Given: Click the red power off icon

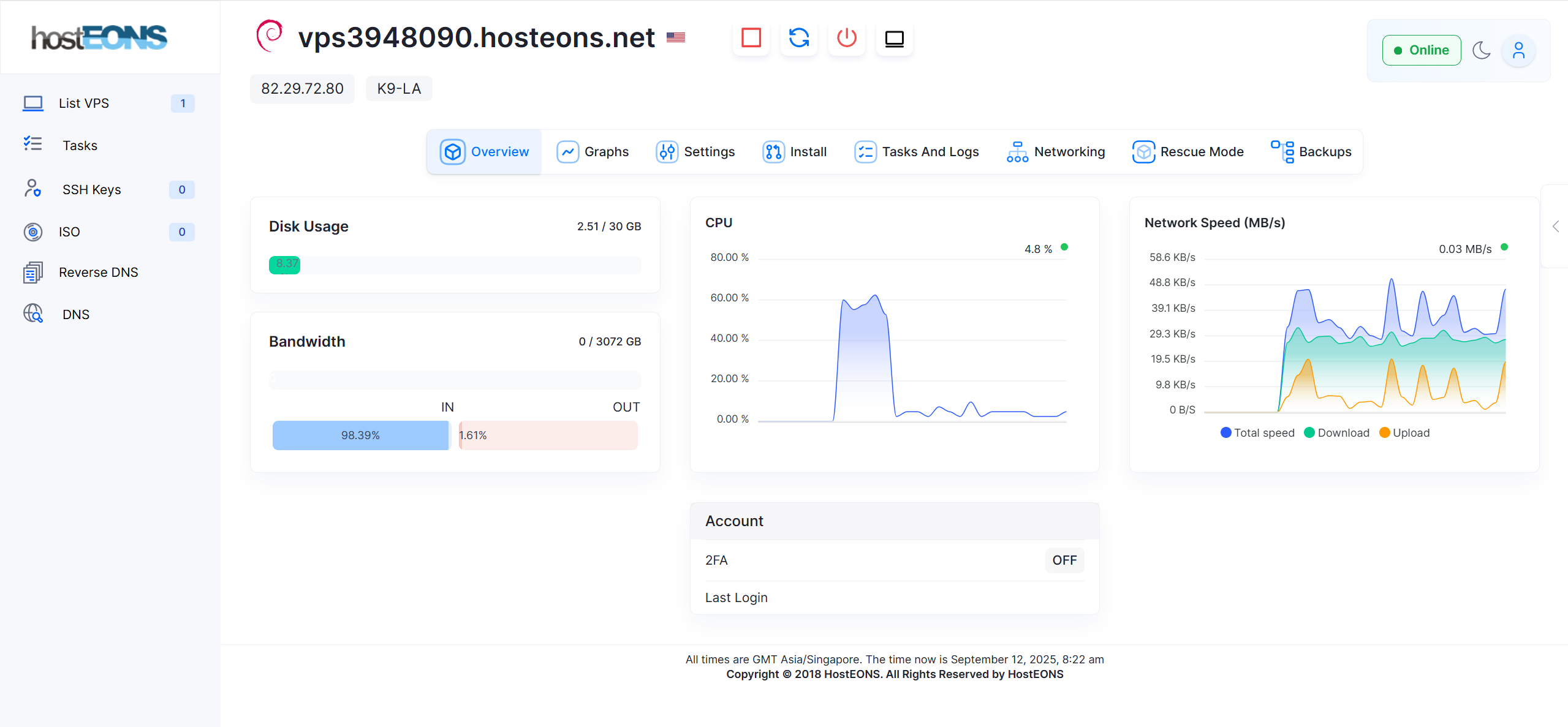Looking at the screenshot, I should coord(847,38).
